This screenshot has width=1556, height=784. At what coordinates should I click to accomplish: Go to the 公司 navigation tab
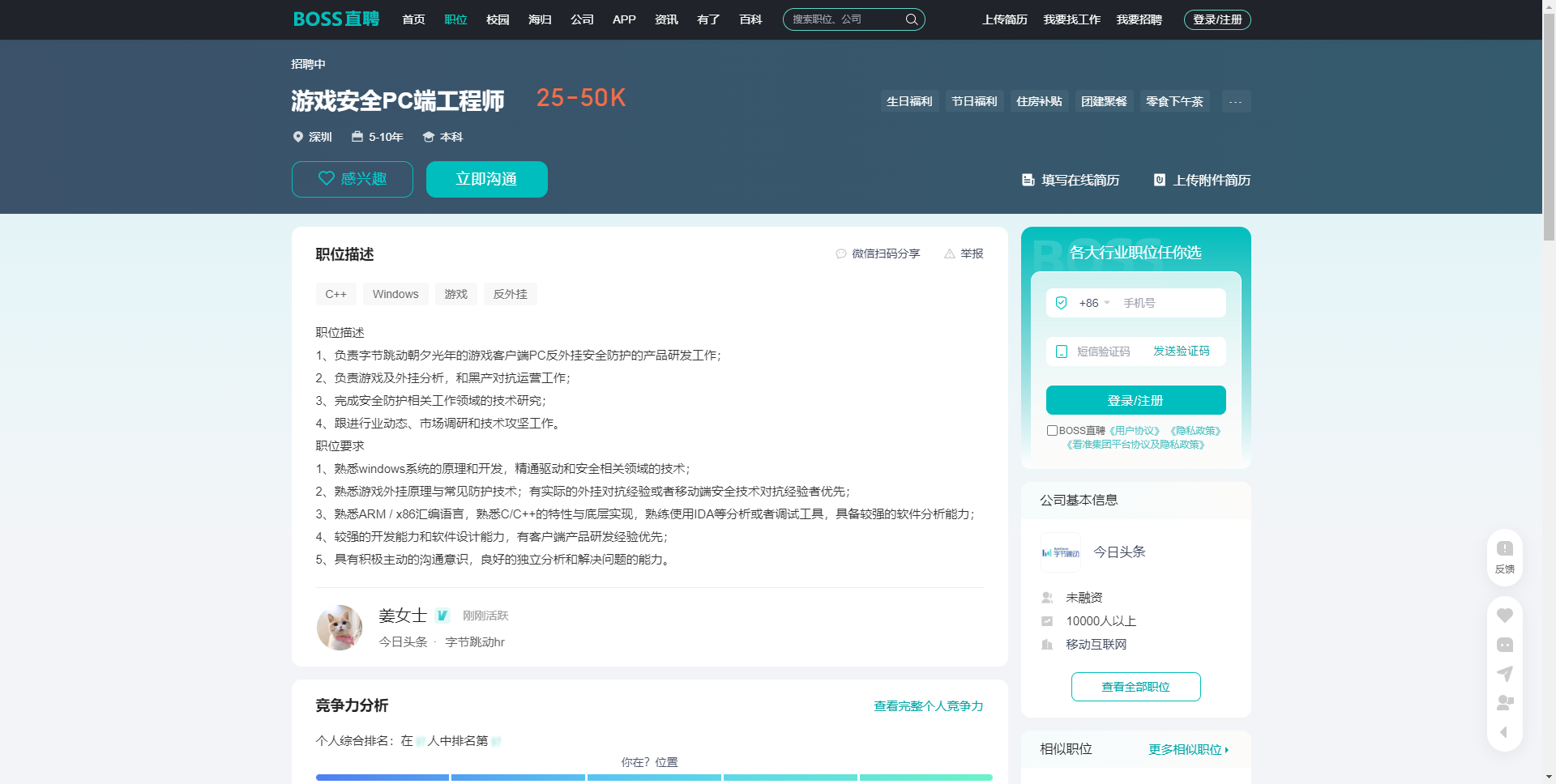coord(582,19)
